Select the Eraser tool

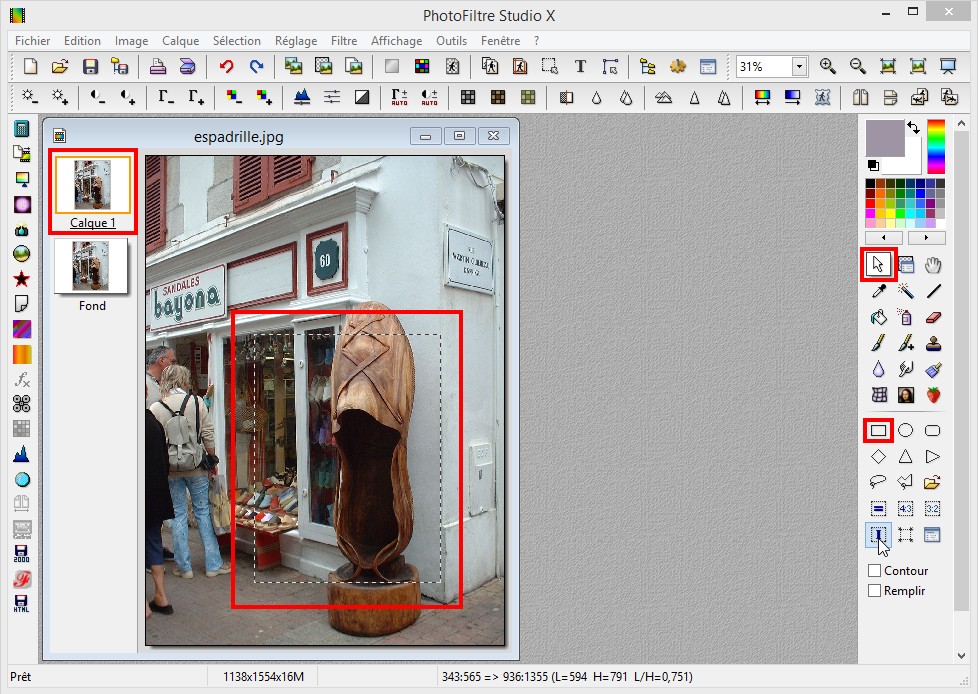click(x=933, y=317)
